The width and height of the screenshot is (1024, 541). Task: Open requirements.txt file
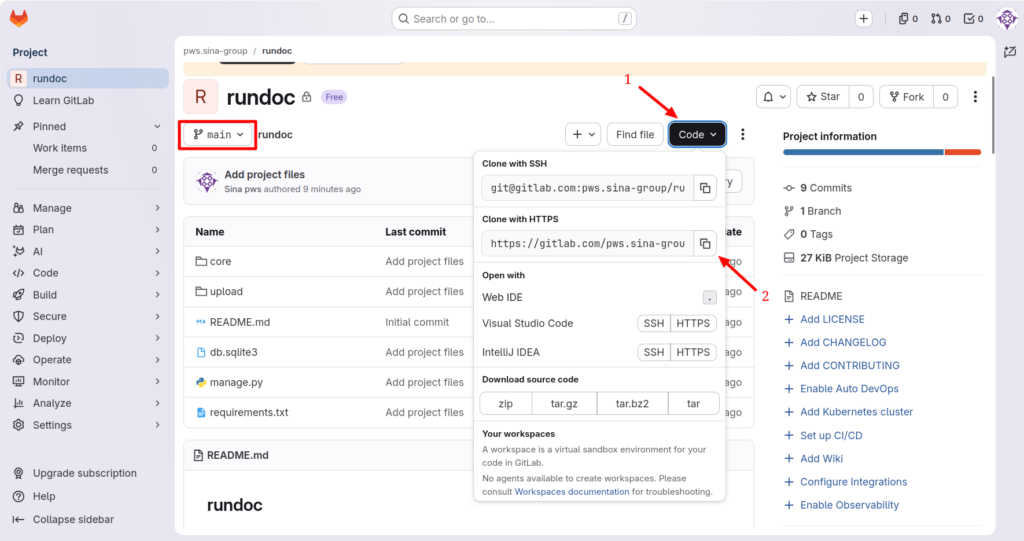click(x=249, y=412)
